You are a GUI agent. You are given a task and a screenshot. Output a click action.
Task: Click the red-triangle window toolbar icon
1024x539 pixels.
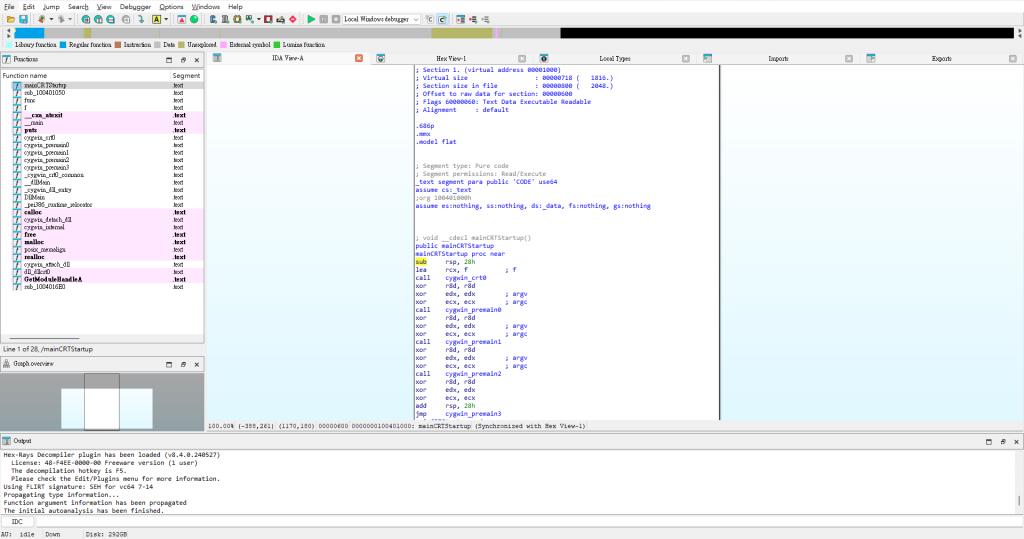point(182,20)
